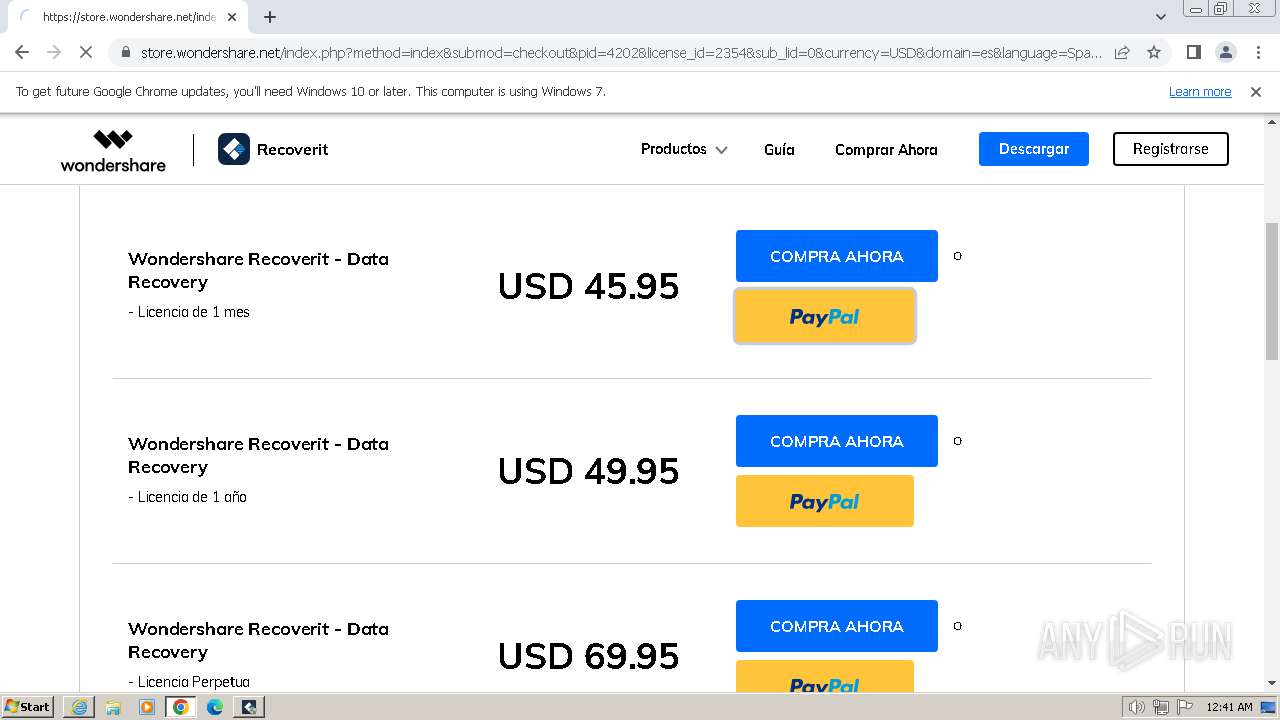Open the Chrome profile avatar
1280x720 pixels.
pos(1225,52)
